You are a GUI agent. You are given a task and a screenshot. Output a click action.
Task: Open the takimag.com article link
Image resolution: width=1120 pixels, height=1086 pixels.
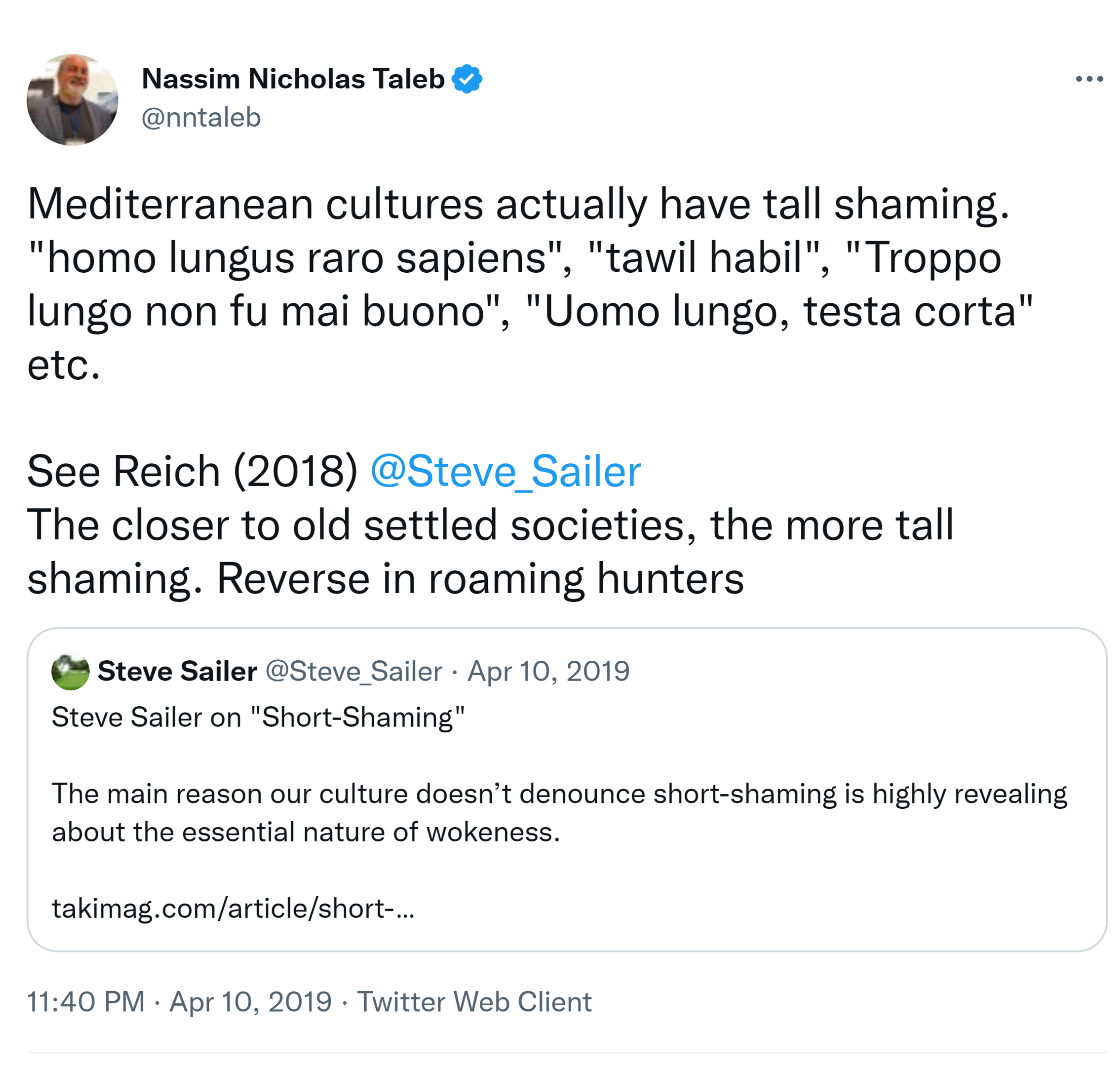pyautogui.click(x=233, y=908)
